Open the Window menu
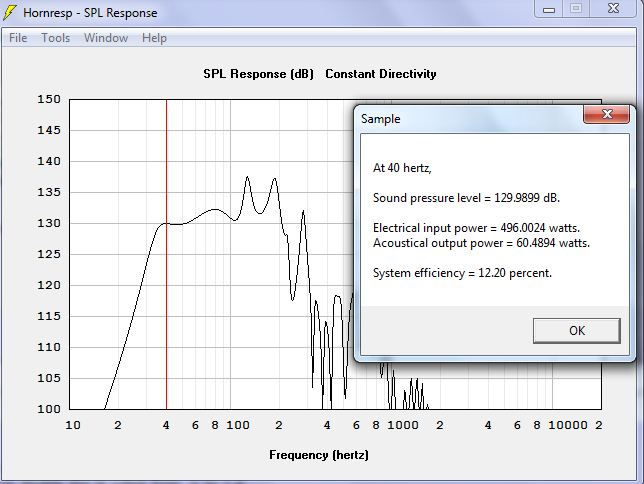 tap(106, 38)
